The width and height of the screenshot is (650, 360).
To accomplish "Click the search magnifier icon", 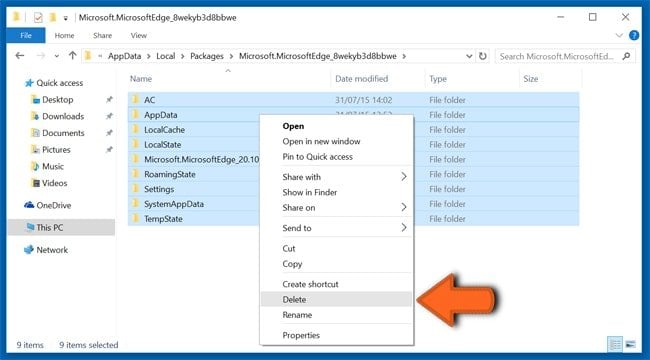I will pos(626,56).
